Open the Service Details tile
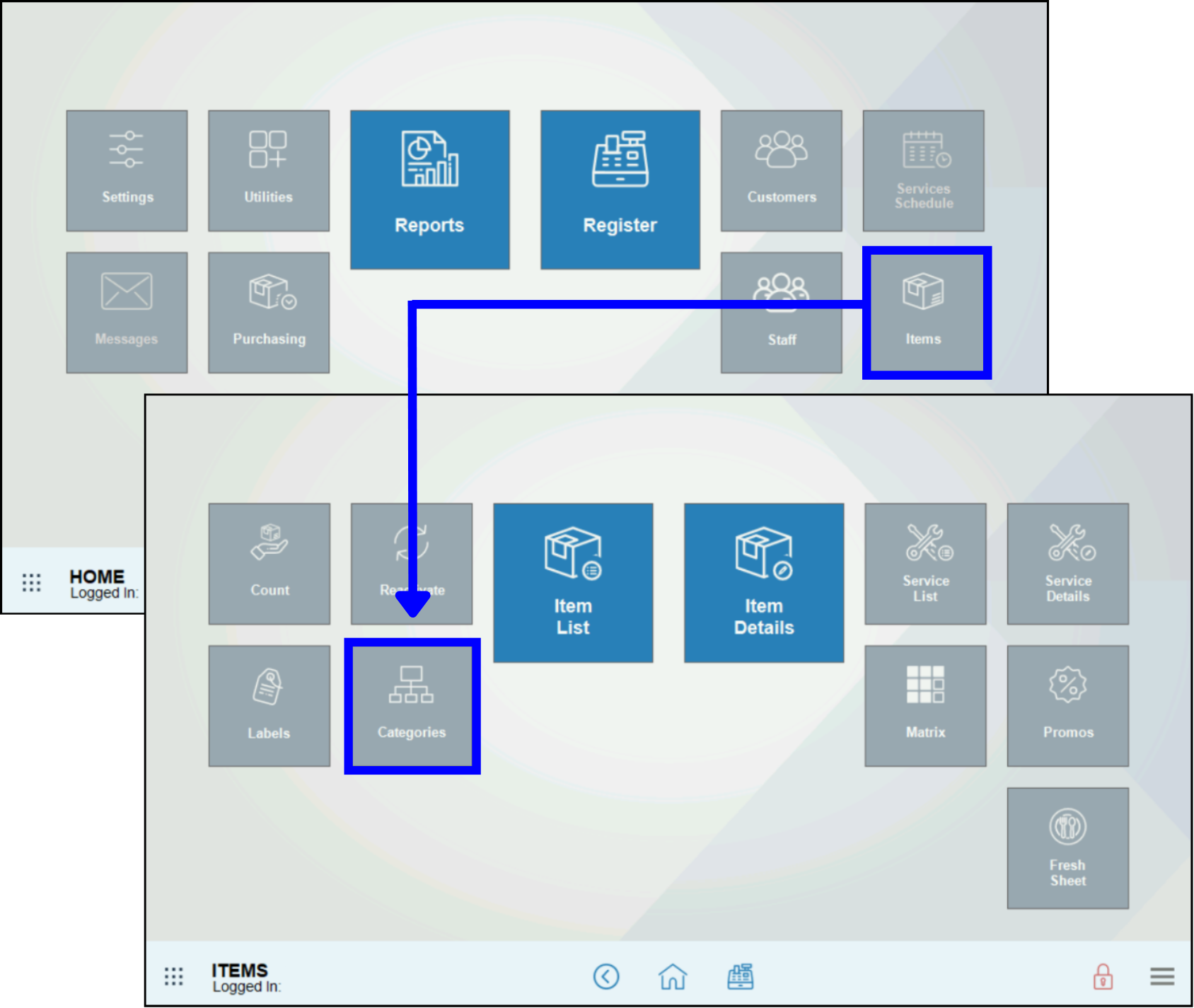Viewport: 1194px width, 1008px height. pos(1067,563)
